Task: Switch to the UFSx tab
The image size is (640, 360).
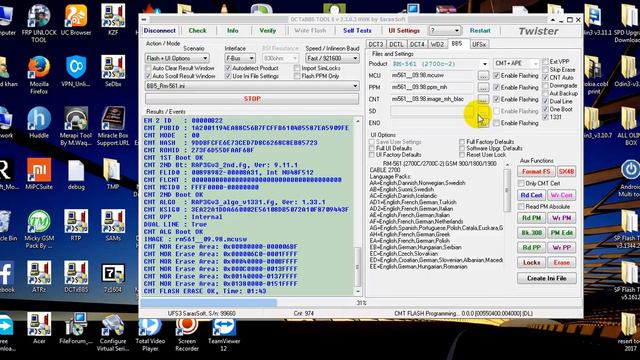Action: point(479,44)
